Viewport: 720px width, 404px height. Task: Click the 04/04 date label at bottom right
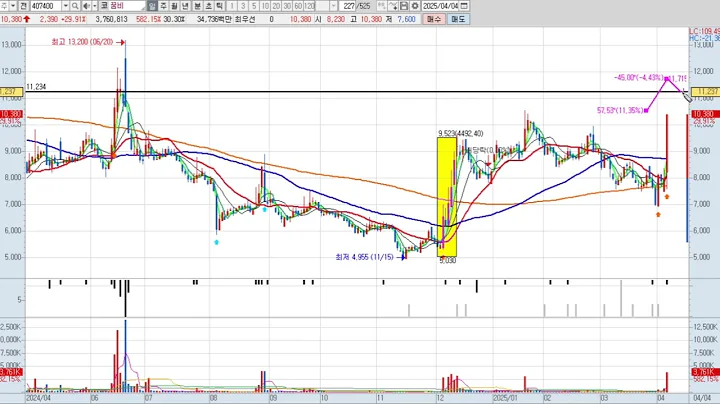click(702, 398)
